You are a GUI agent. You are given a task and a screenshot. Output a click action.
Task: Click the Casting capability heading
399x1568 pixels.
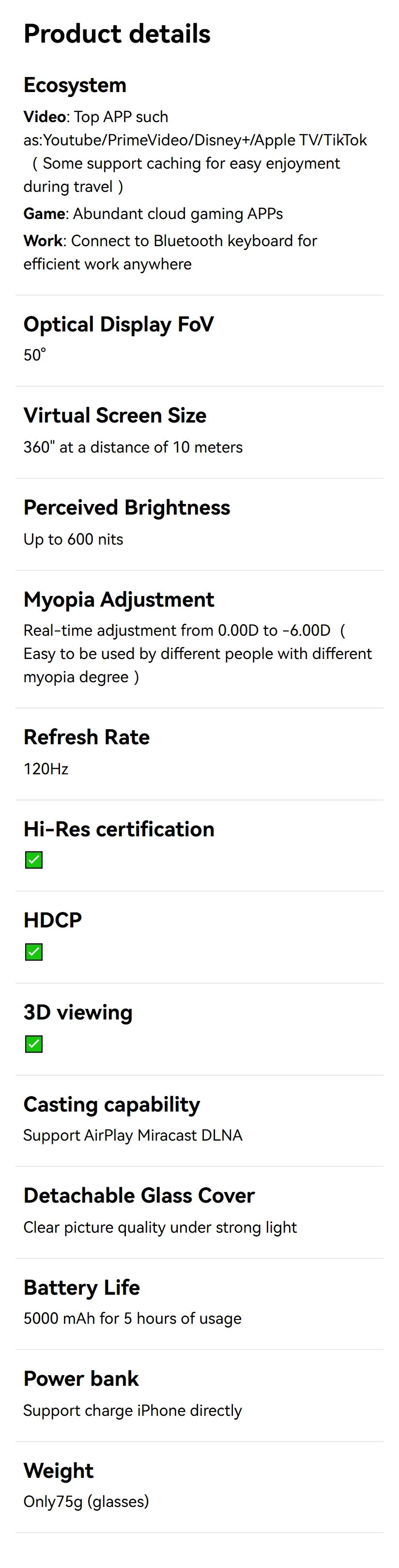coord(111,1104)
